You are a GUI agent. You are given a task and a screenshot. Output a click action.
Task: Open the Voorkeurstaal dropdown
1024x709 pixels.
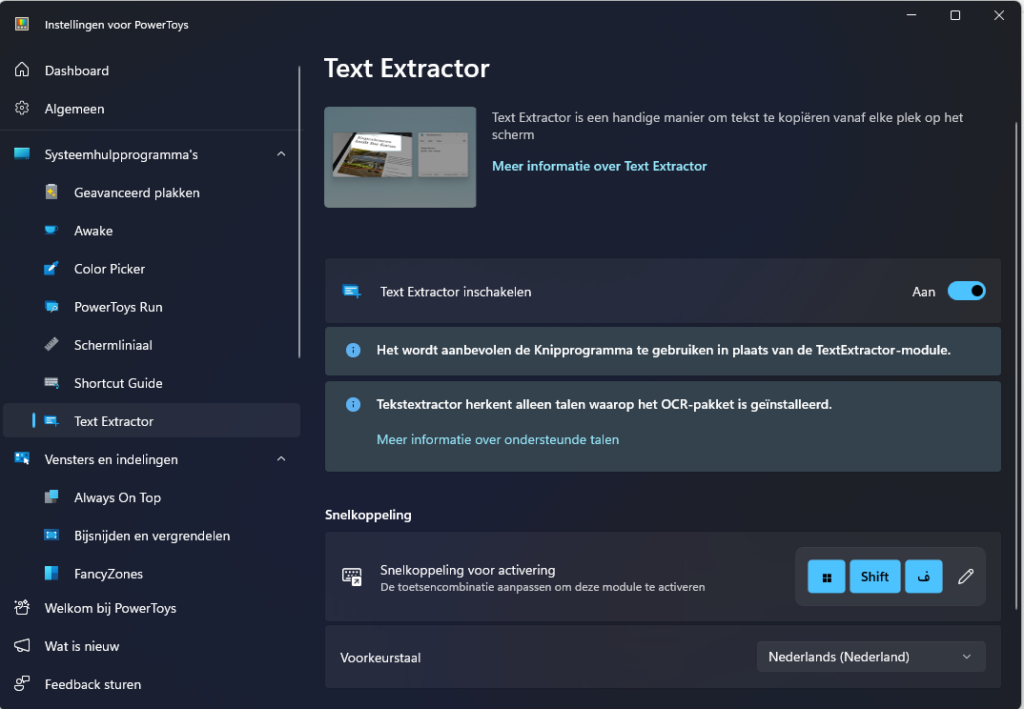[x=871, y=657]
